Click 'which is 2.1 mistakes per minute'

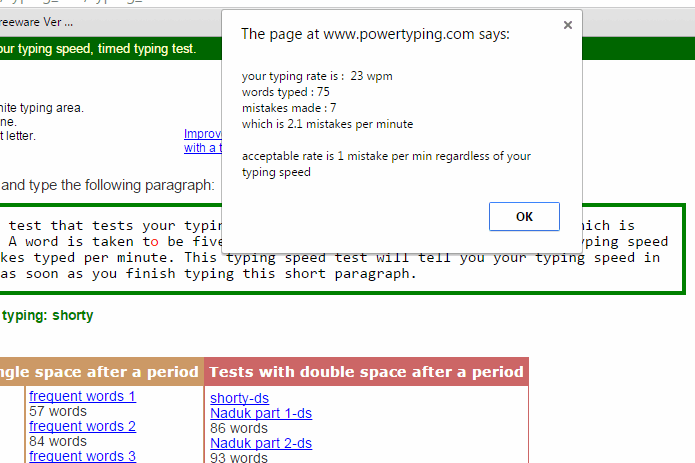(327, 124)
